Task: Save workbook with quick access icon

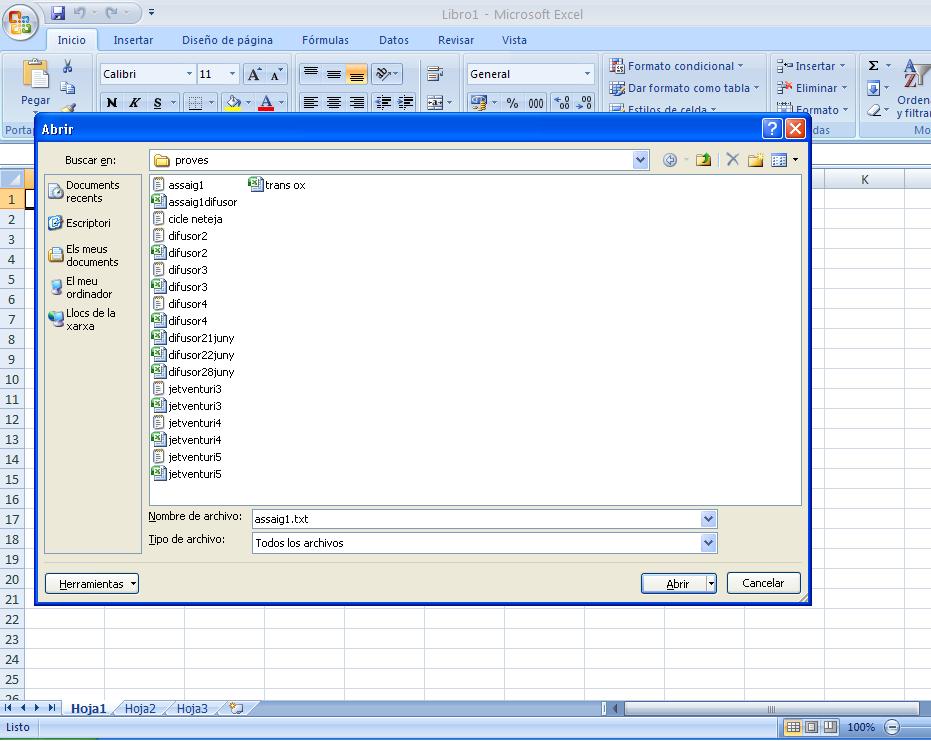Action: click(58, 13)
